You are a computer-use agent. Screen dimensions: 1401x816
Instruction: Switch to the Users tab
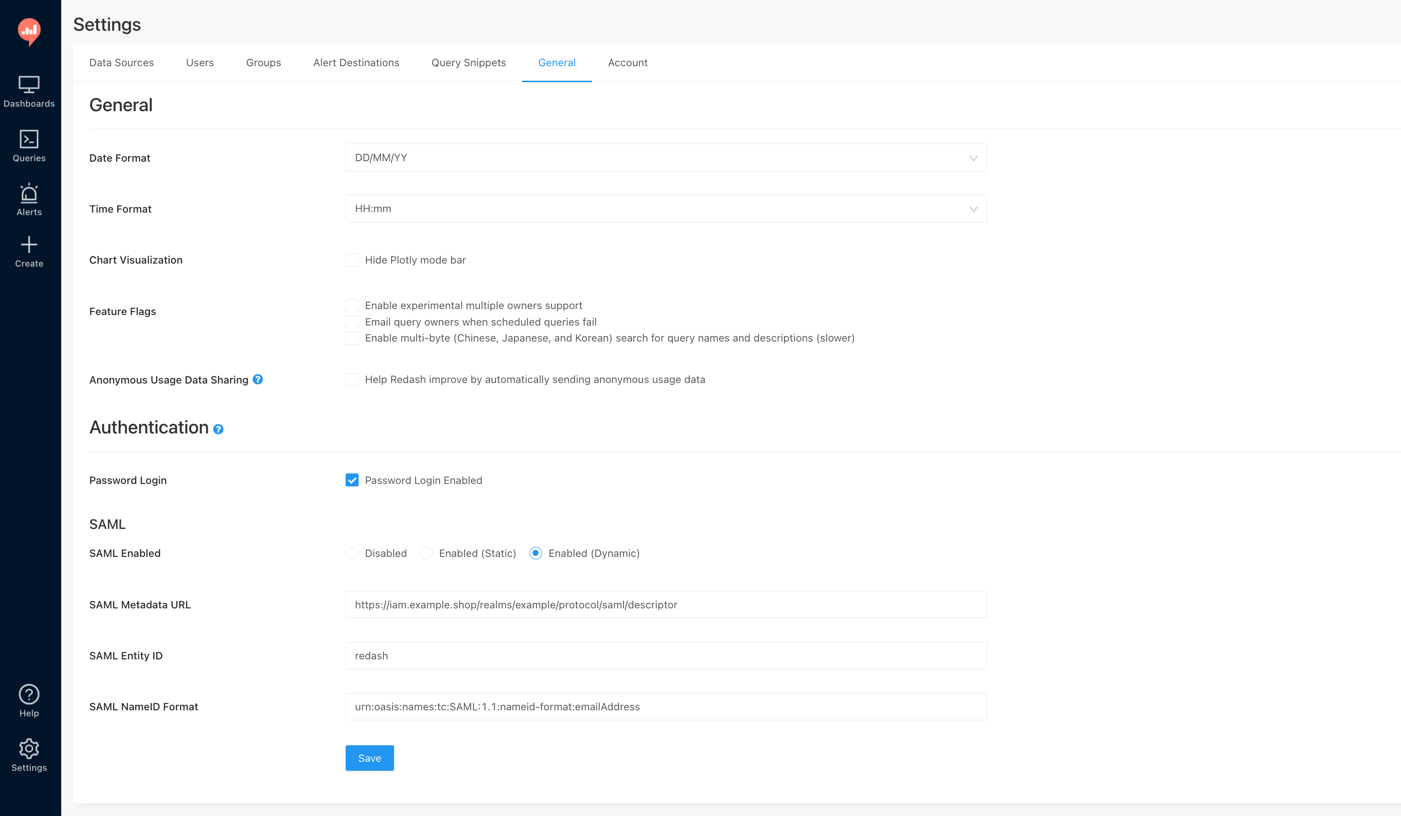tap(200, 63)
